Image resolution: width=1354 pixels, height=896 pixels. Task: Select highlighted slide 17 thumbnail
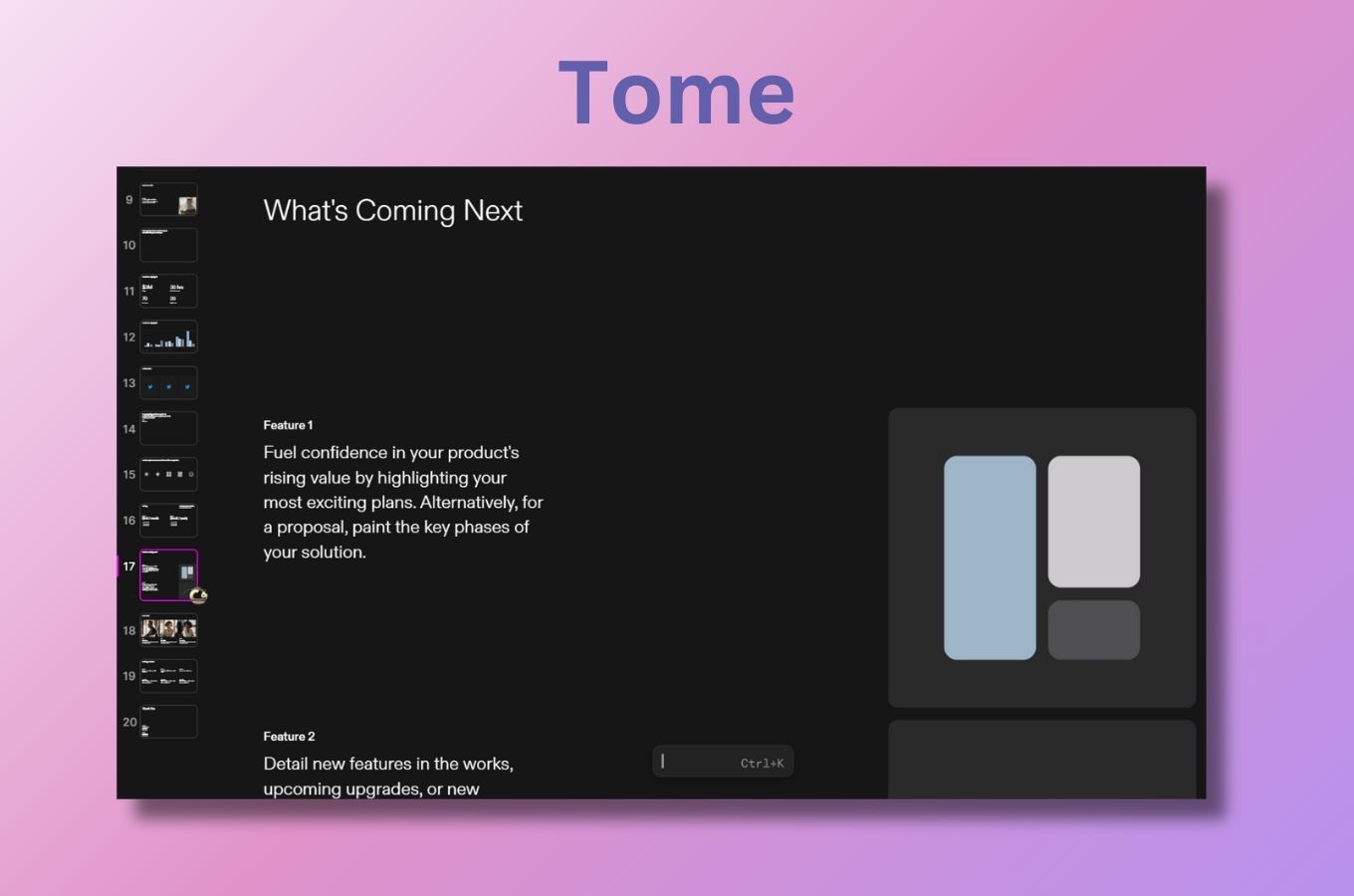(168, 574)
